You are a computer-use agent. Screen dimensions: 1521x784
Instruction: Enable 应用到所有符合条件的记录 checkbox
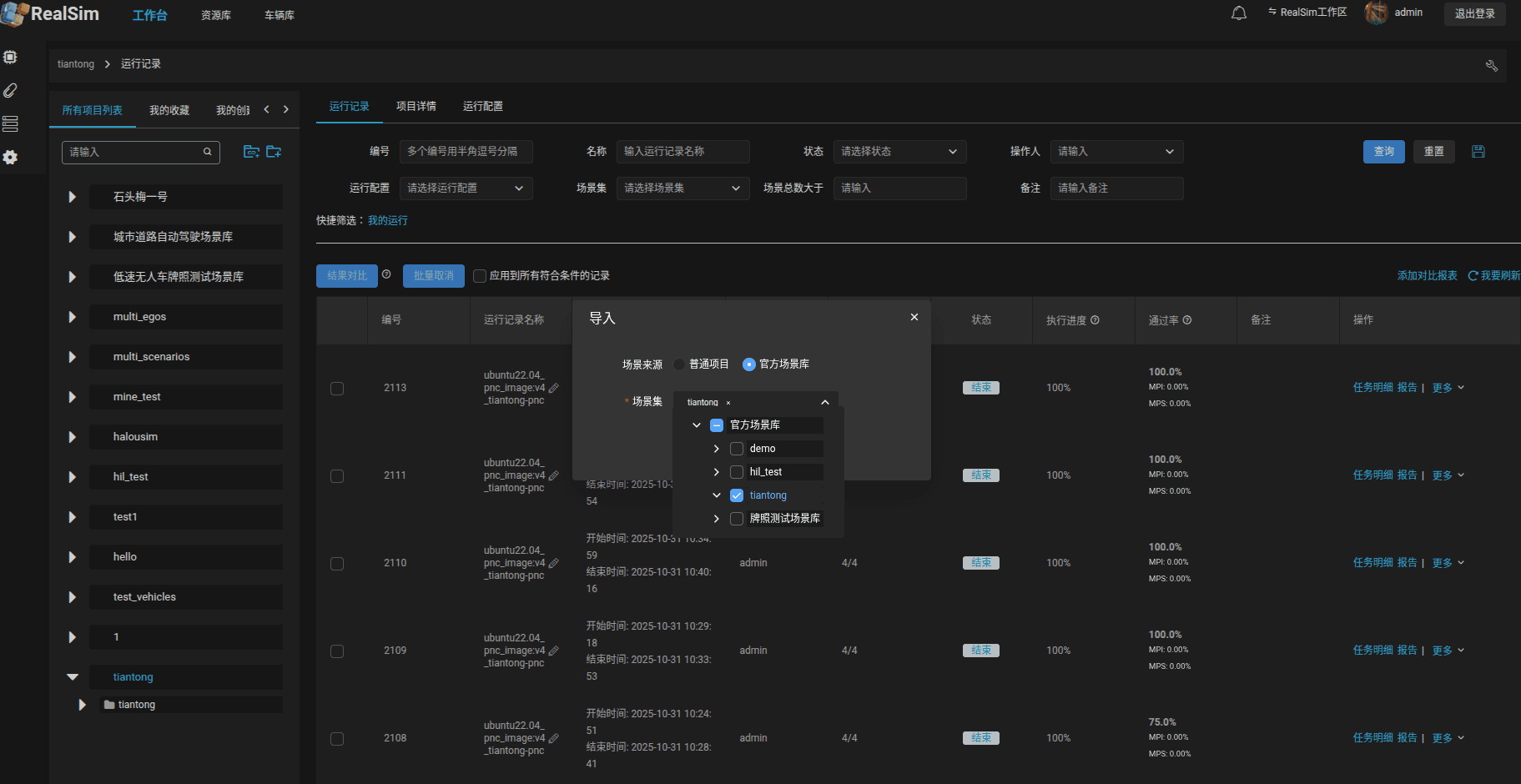pyautogui.click(x=480, y=276)
